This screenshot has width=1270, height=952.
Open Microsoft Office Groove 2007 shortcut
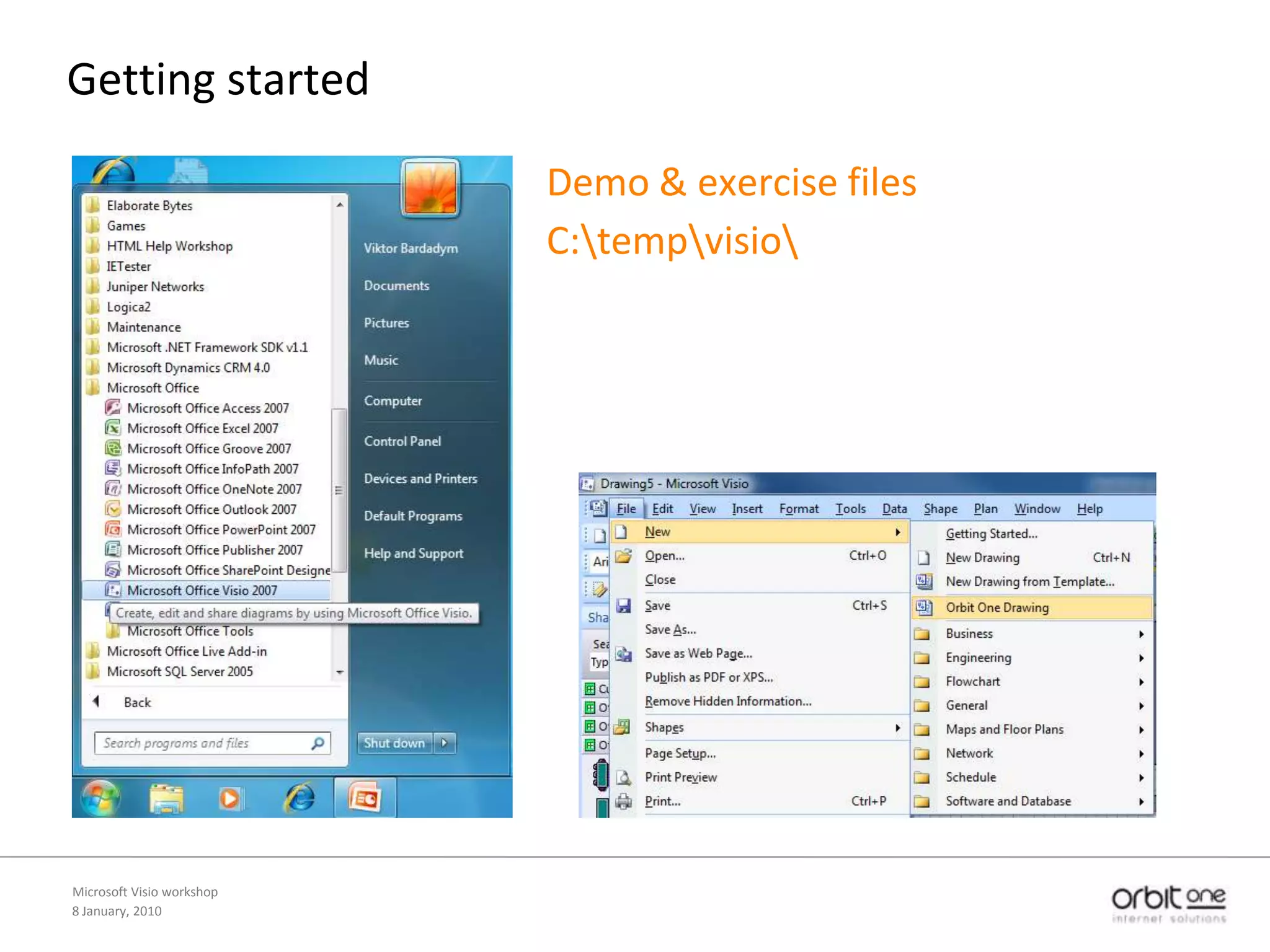[x=208, y=449]
